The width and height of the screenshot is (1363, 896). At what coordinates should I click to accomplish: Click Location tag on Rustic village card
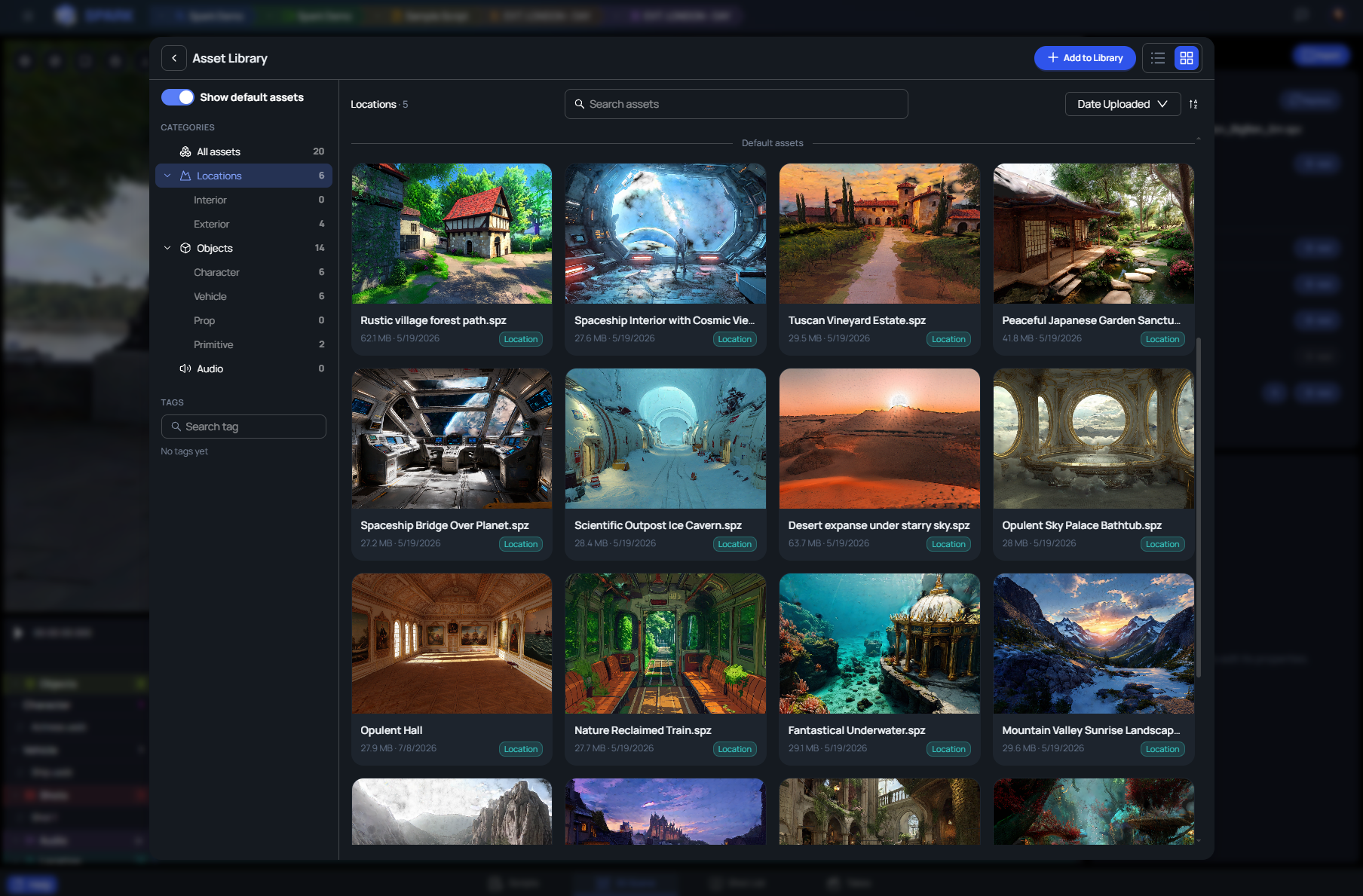pyautogui.click(x=521, y=339)
